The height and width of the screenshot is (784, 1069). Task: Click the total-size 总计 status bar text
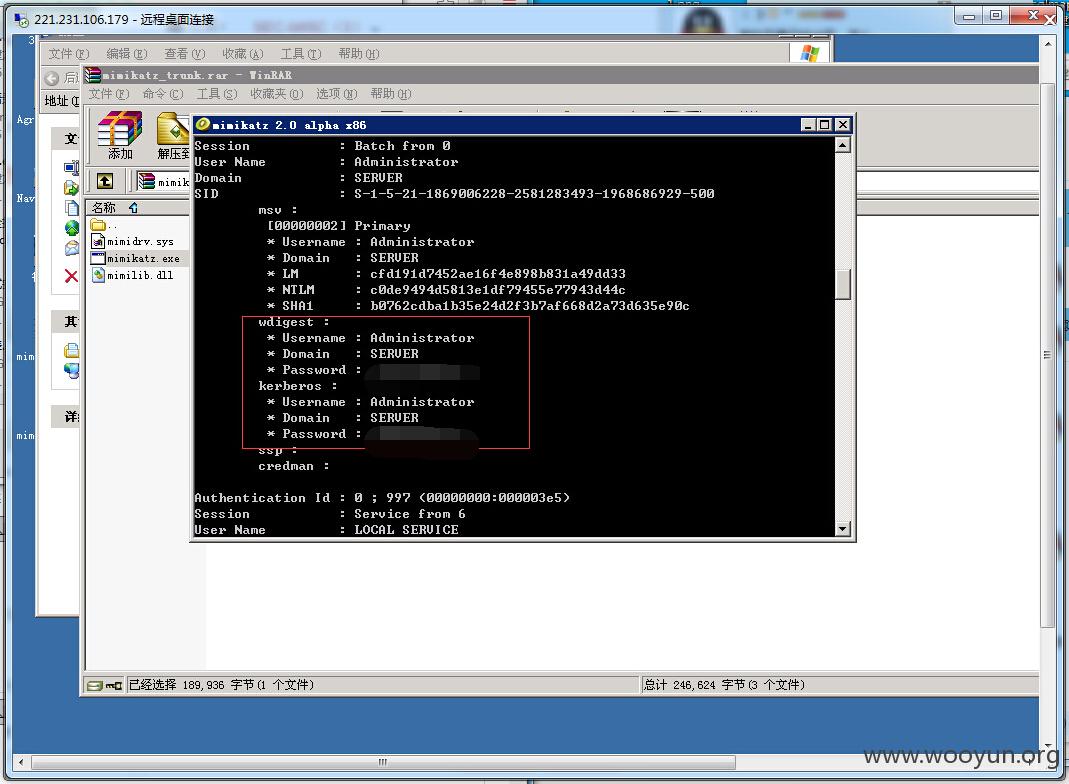tap(724, 685)
